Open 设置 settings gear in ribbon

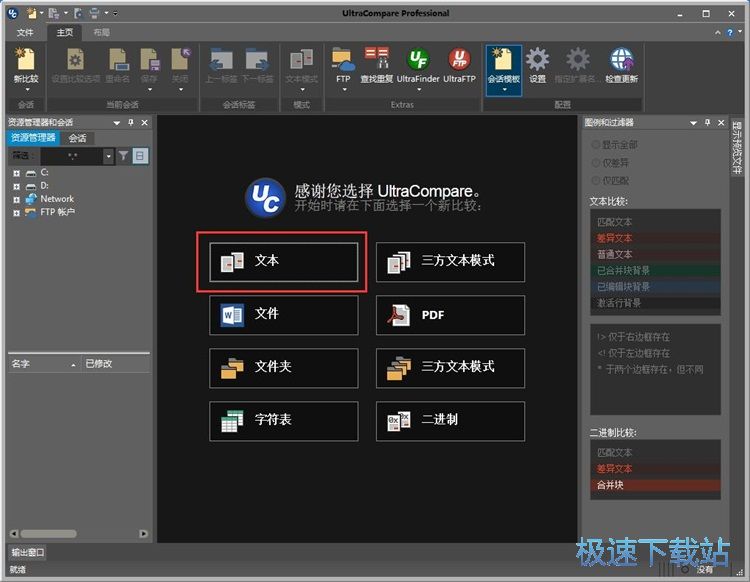coord(537,60)
